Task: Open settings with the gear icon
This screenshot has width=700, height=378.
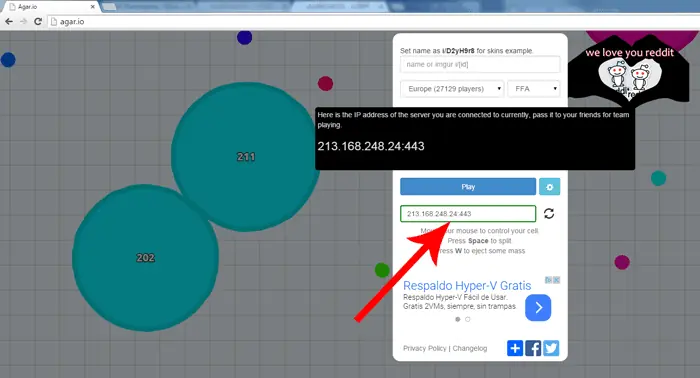Action: click(550, 187)
